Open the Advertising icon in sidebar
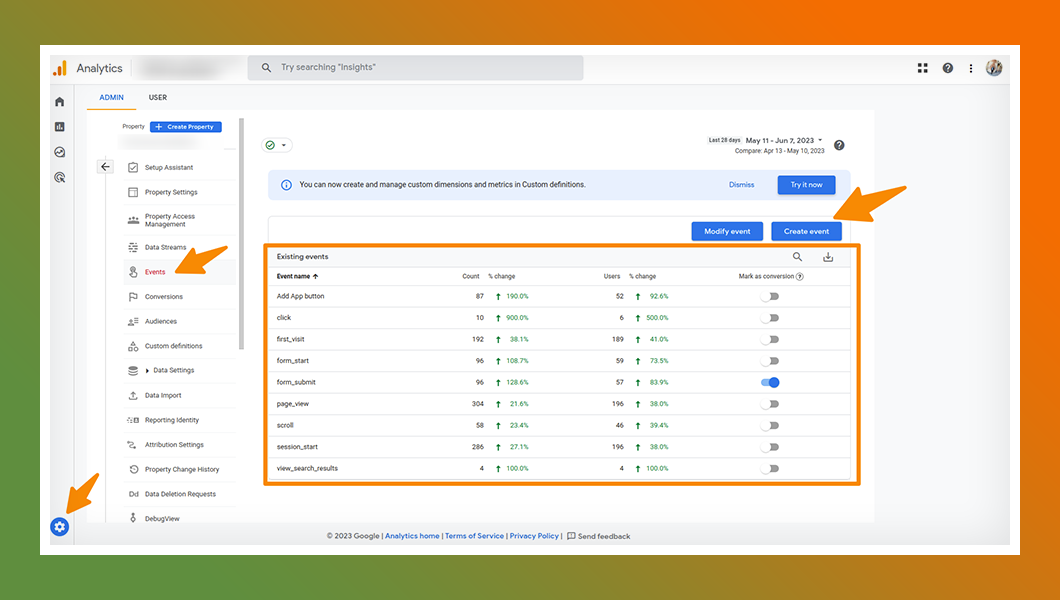The image size is (1060, 600). [x=60, y=177]
